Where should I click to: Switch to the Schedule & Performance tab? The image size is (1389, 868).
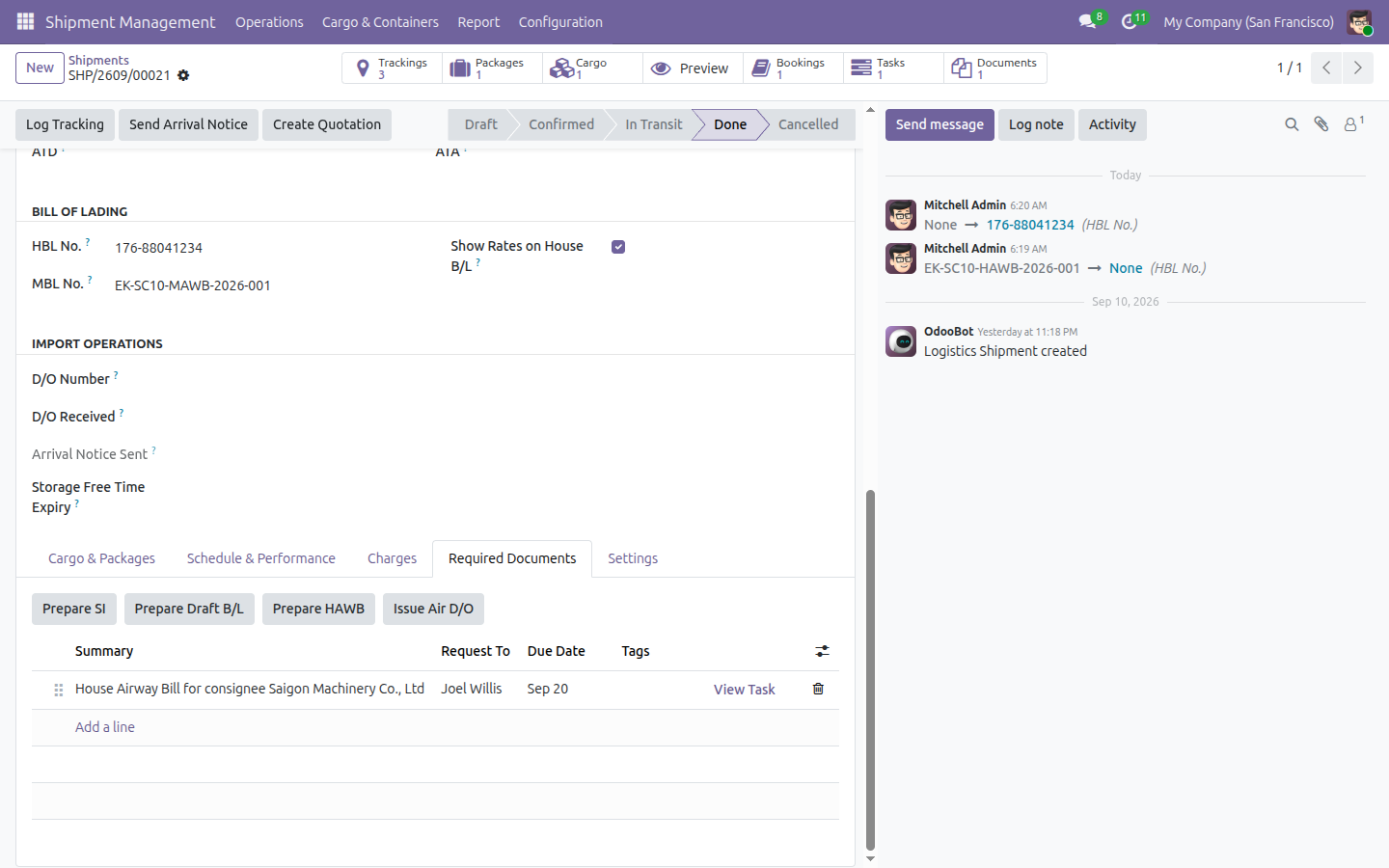[261, 558]
